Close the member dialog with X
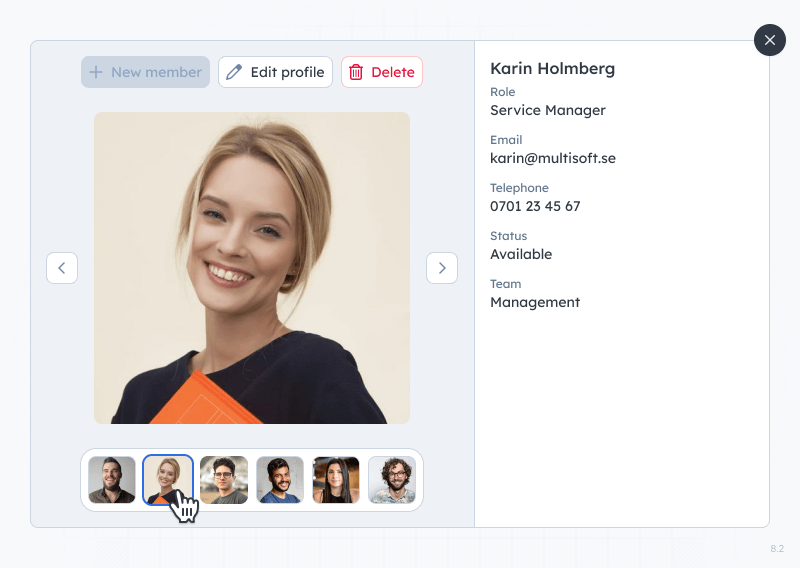This screenshot has width=800, height=568. pos(769,40)
